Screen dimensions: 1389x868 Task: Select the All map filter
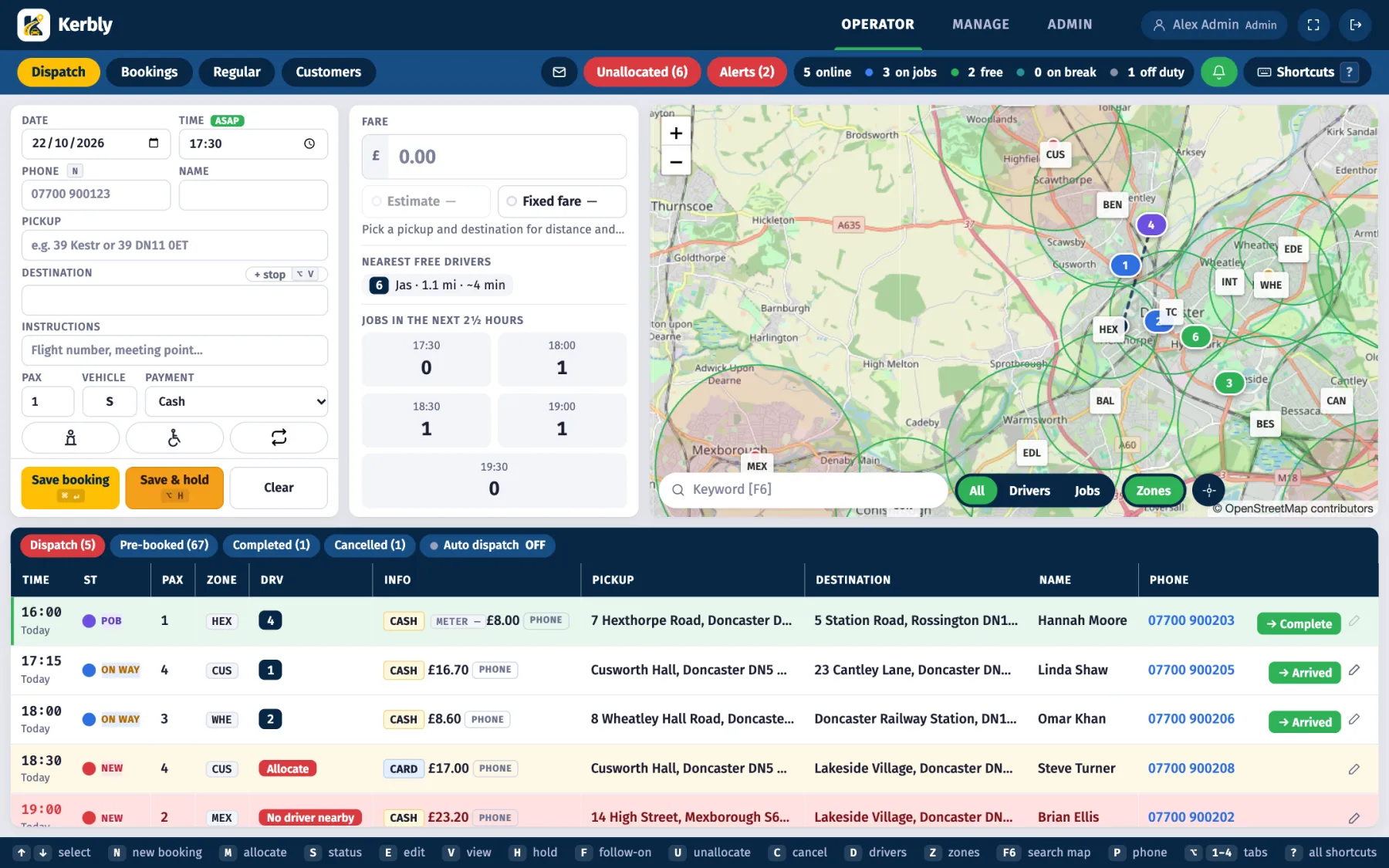(x=977, y=491)
